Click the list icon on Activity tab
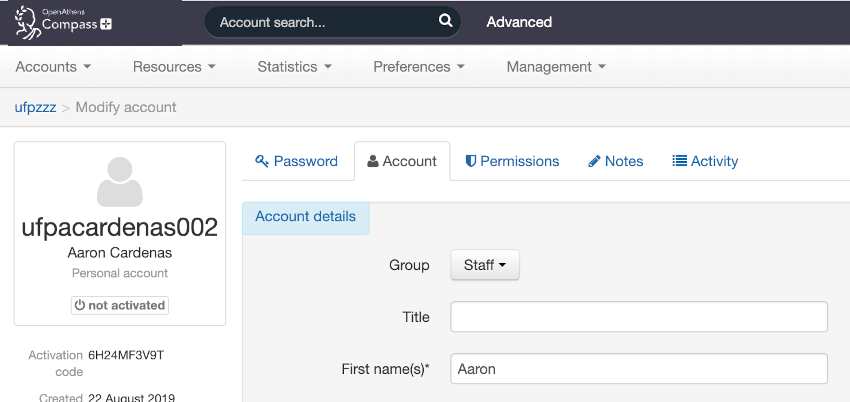 [680, 161]
